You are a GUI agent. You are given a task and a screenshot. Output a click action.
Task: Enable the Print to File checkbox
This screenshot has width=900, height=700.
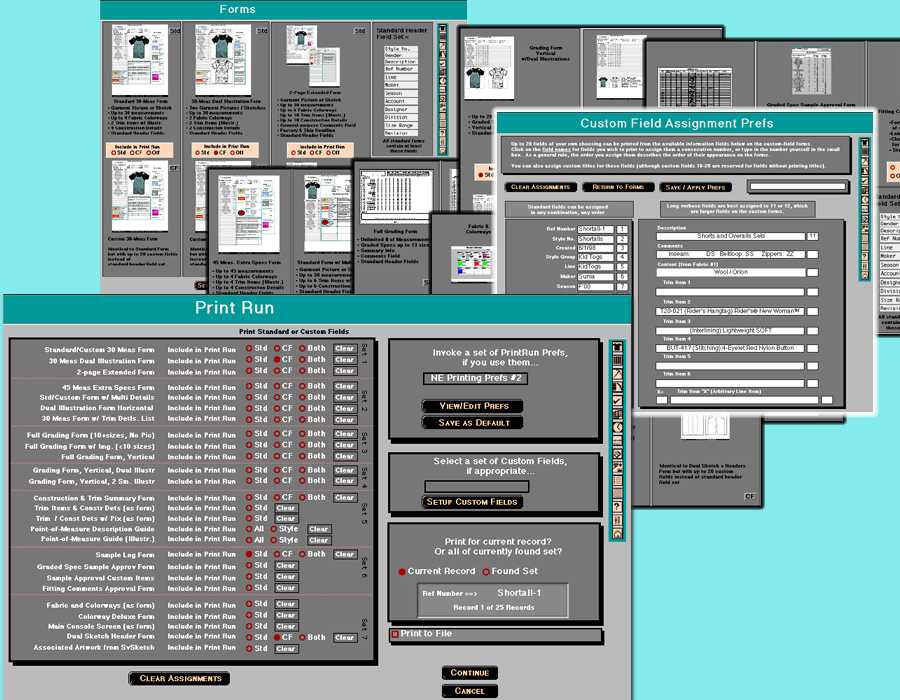pos(395,634)
